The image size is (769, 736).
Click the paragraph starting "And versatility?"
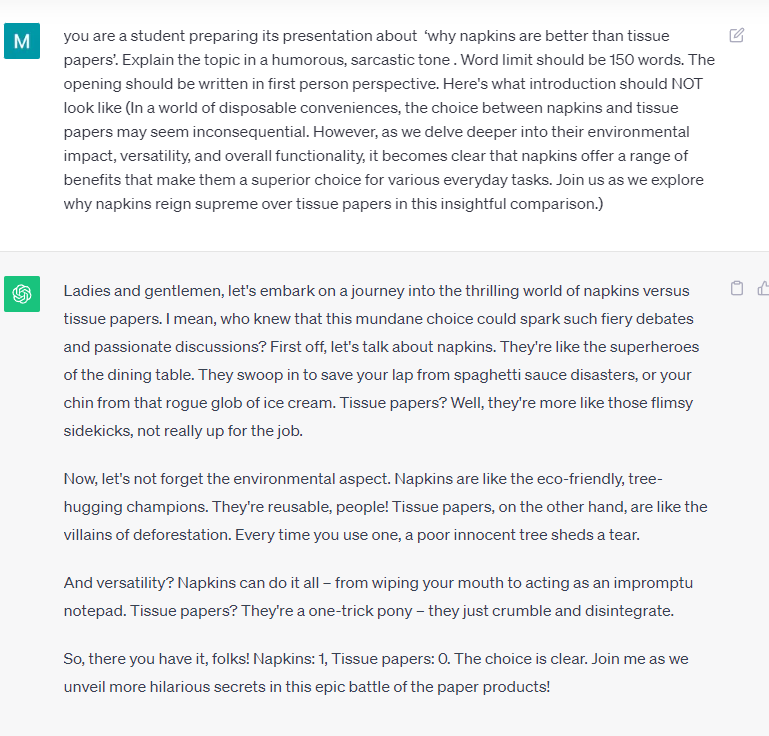pyautogui.click(x=378, y=597)
